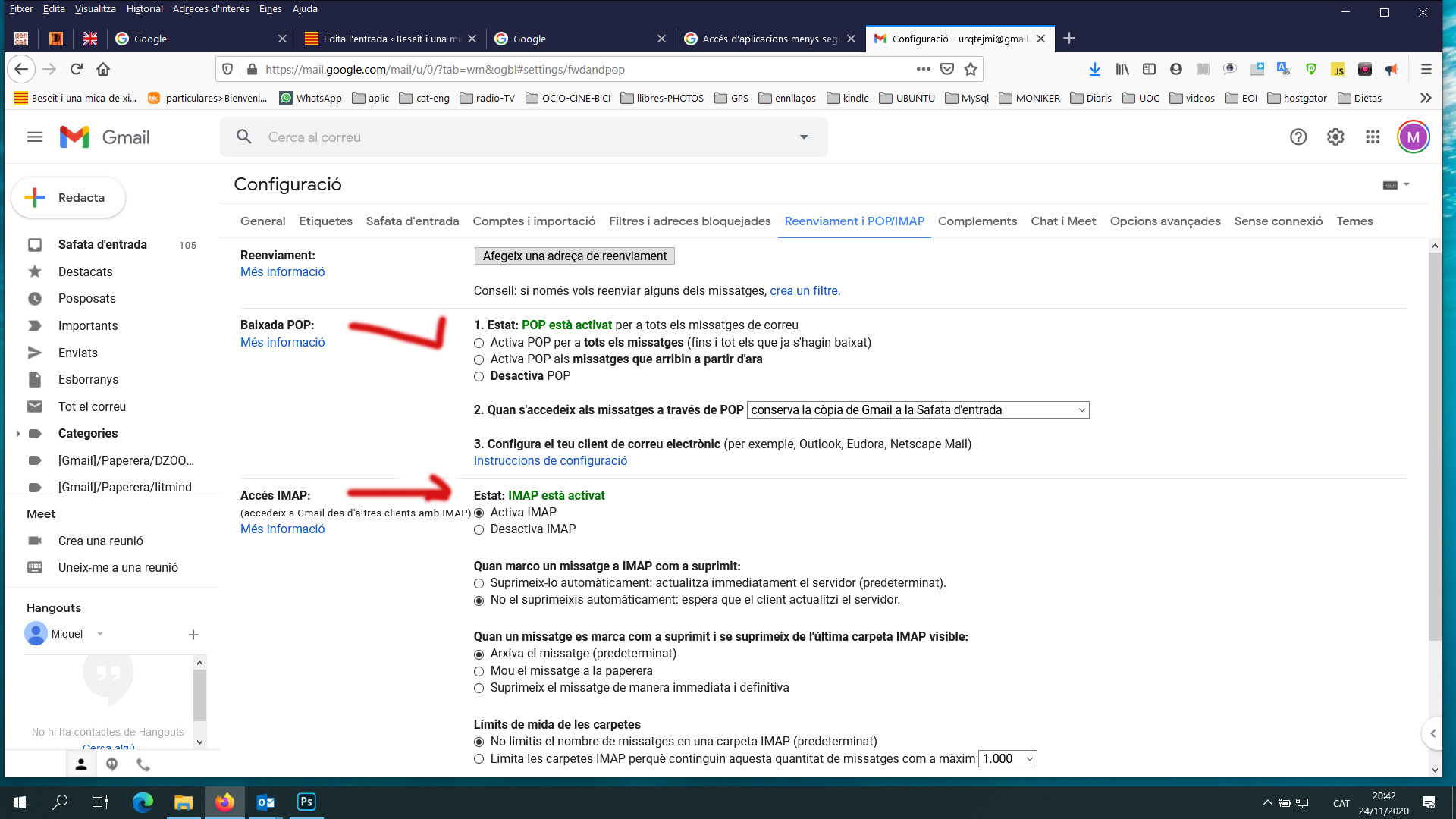Click the add Hangouts contact plus icon
Screen dimensions: 1456x819
coord(193,635)
